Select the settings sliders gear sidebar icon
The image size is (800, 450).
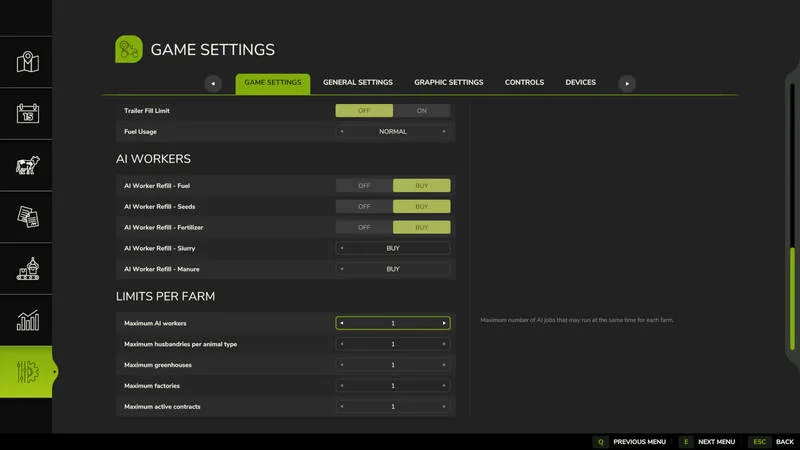pos(27,372)
